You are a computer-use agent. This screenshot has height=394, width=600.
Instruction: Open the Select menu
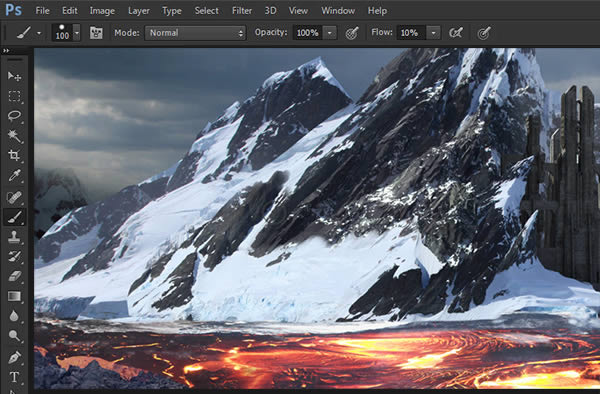207,11
